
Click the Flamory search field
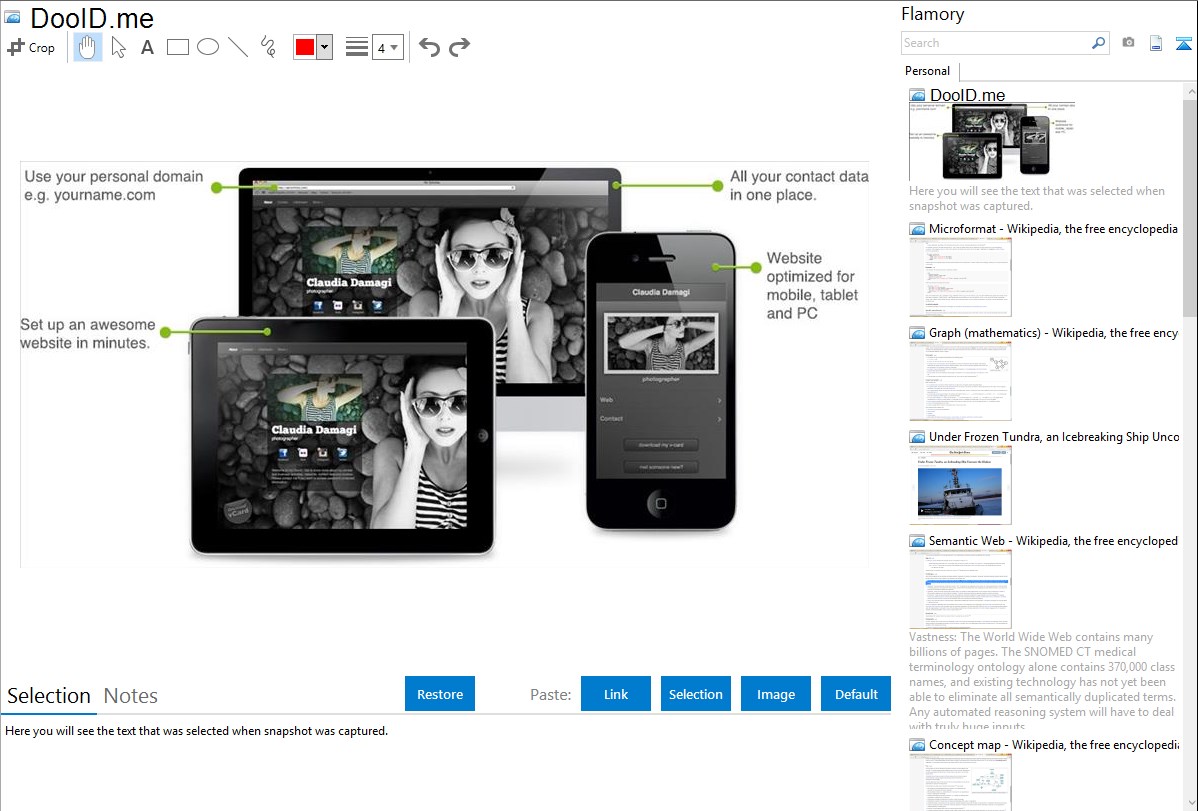coord(996,43)
